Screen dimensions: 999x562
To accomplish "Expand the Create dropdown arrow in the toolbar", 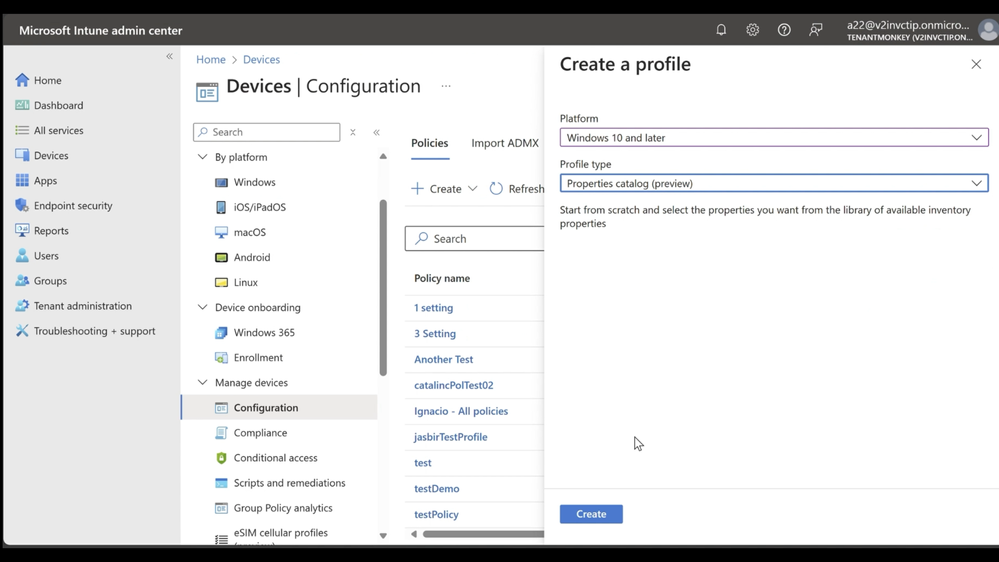I will tap(472, 189).
